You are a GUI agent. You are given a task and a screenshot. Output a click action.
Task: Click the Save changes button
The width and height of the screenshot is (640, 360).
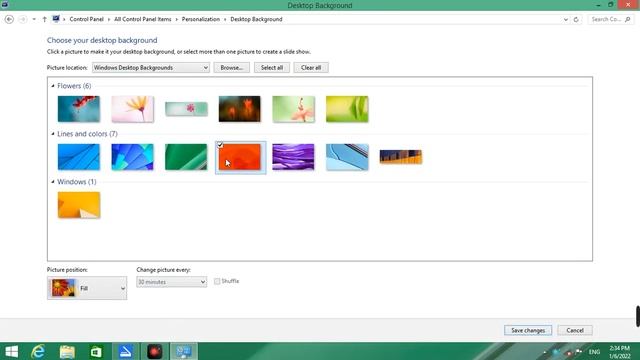528,330
